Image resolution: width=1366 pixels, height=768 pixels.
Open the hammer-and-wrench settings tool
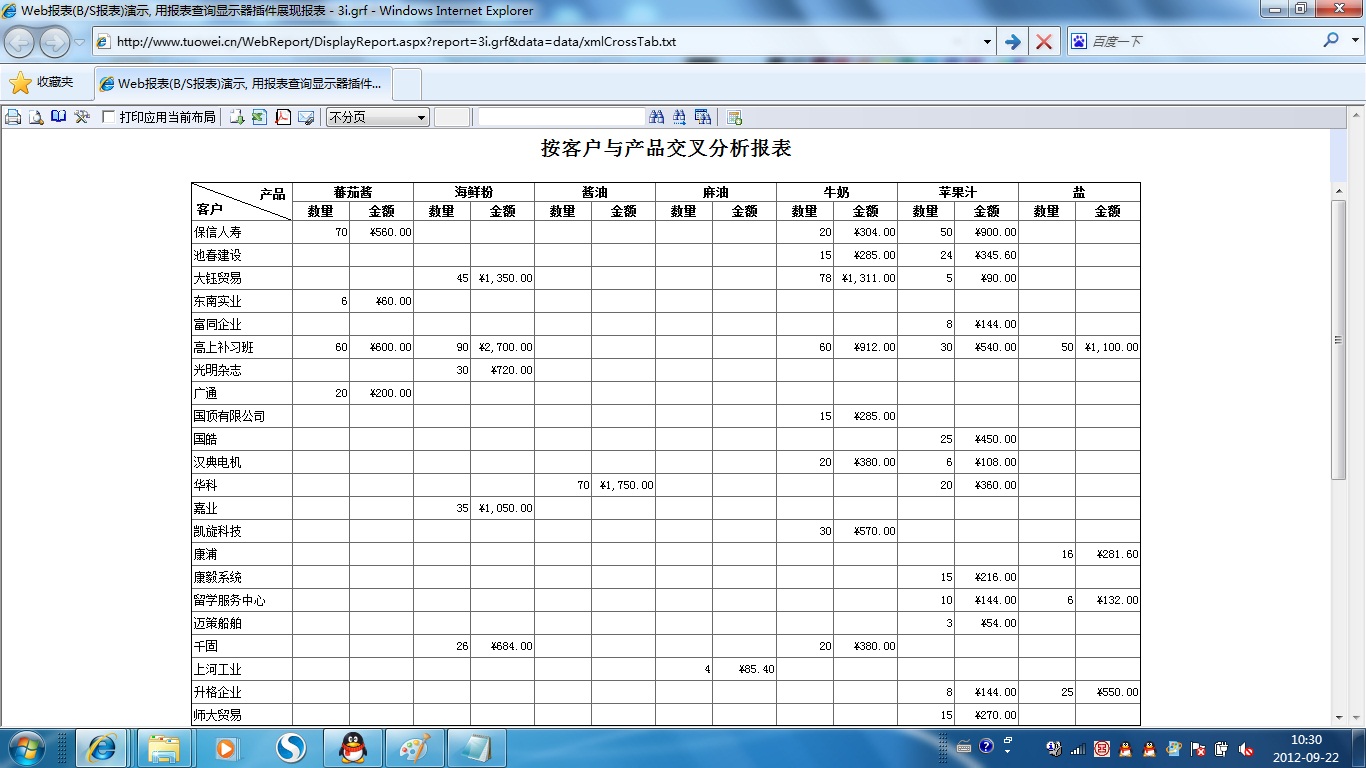(82, 117)
